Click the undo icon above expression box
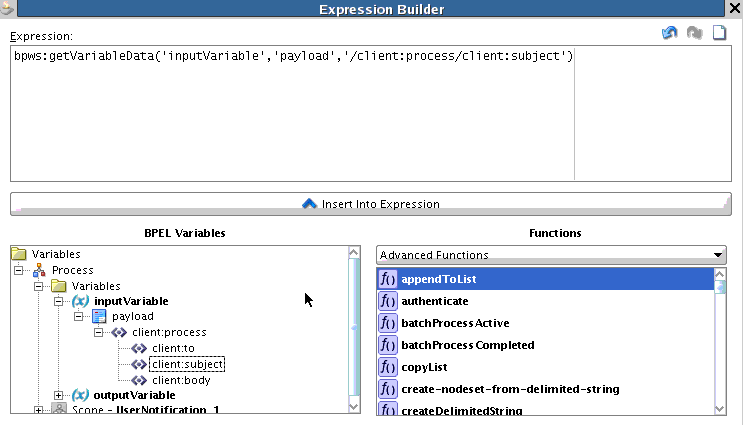This screenshot has width=743, height=425. pos(670,33)
